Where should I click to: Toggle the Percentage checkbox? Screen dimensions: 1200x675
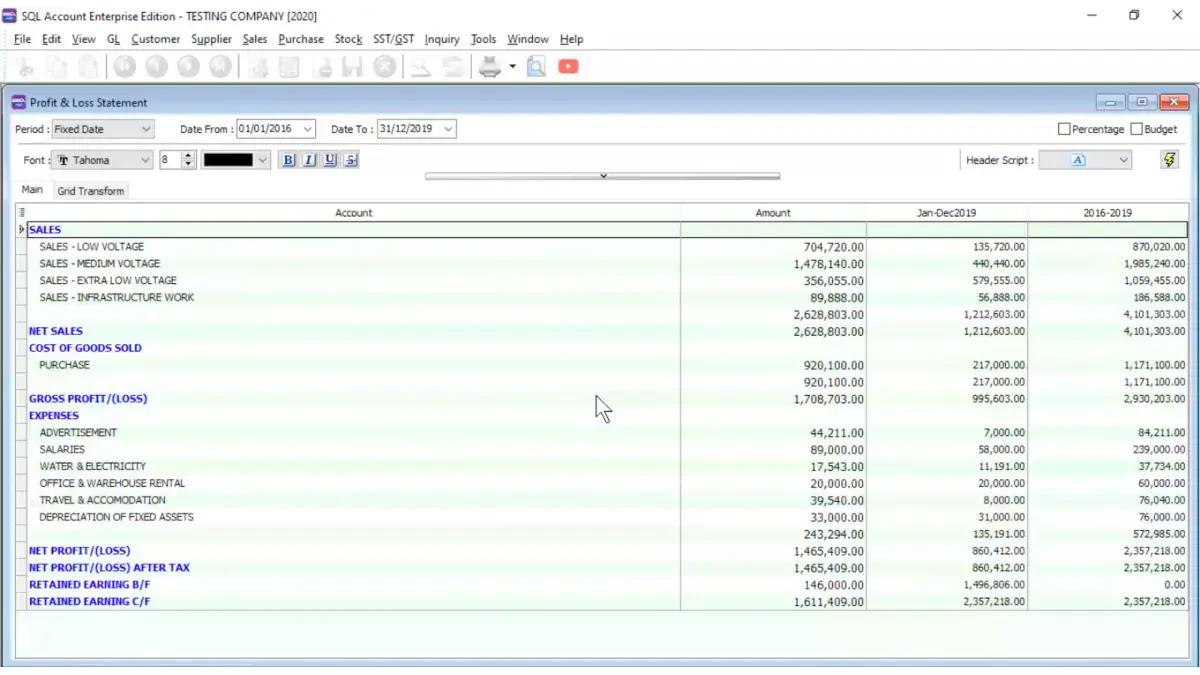click(x=1064, y=129)
